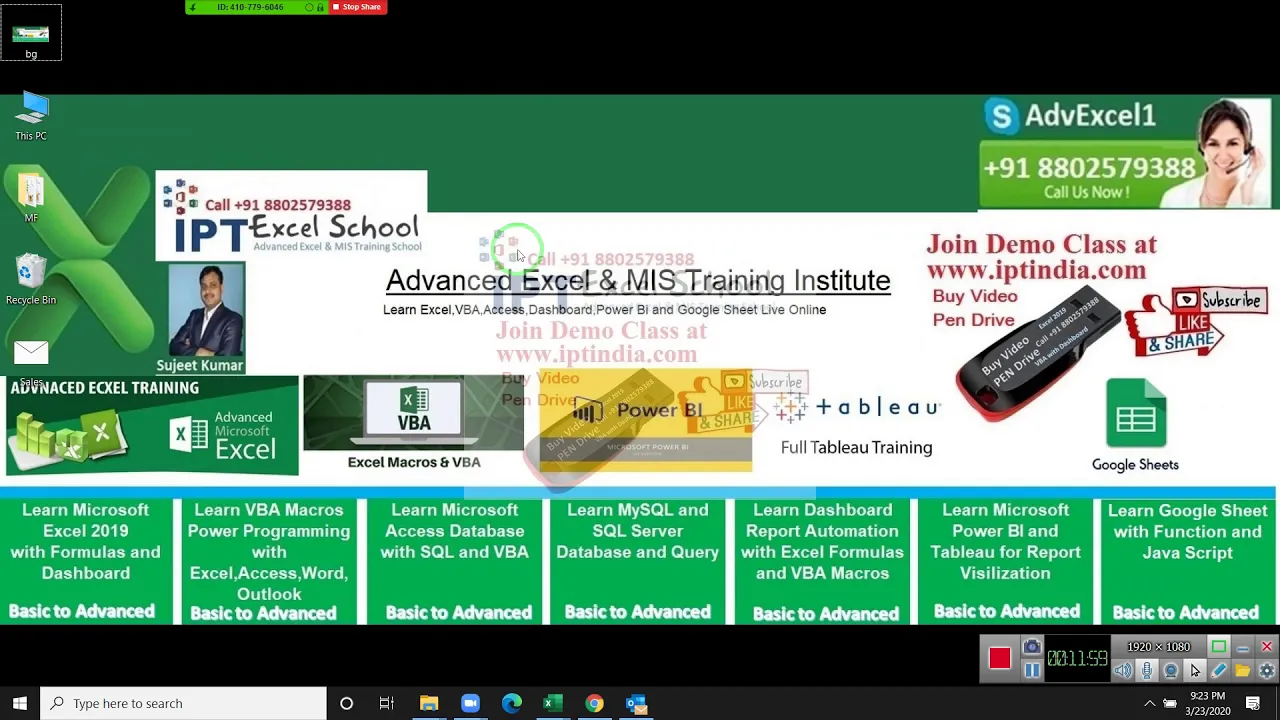Open the recorder drawing pencil tool
The image size is (1280, 720).
click(x=1219, y=671)
